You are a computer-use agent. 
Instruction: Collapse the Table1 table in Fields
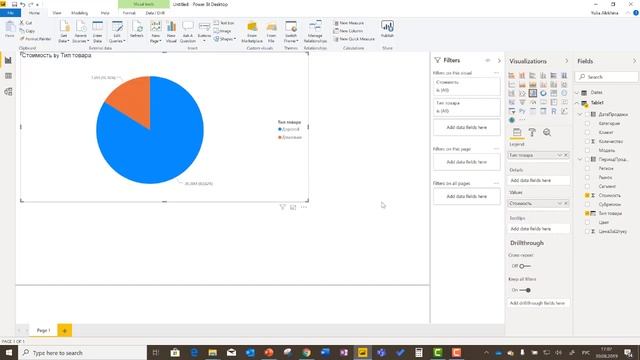click(x=578, y=103)
